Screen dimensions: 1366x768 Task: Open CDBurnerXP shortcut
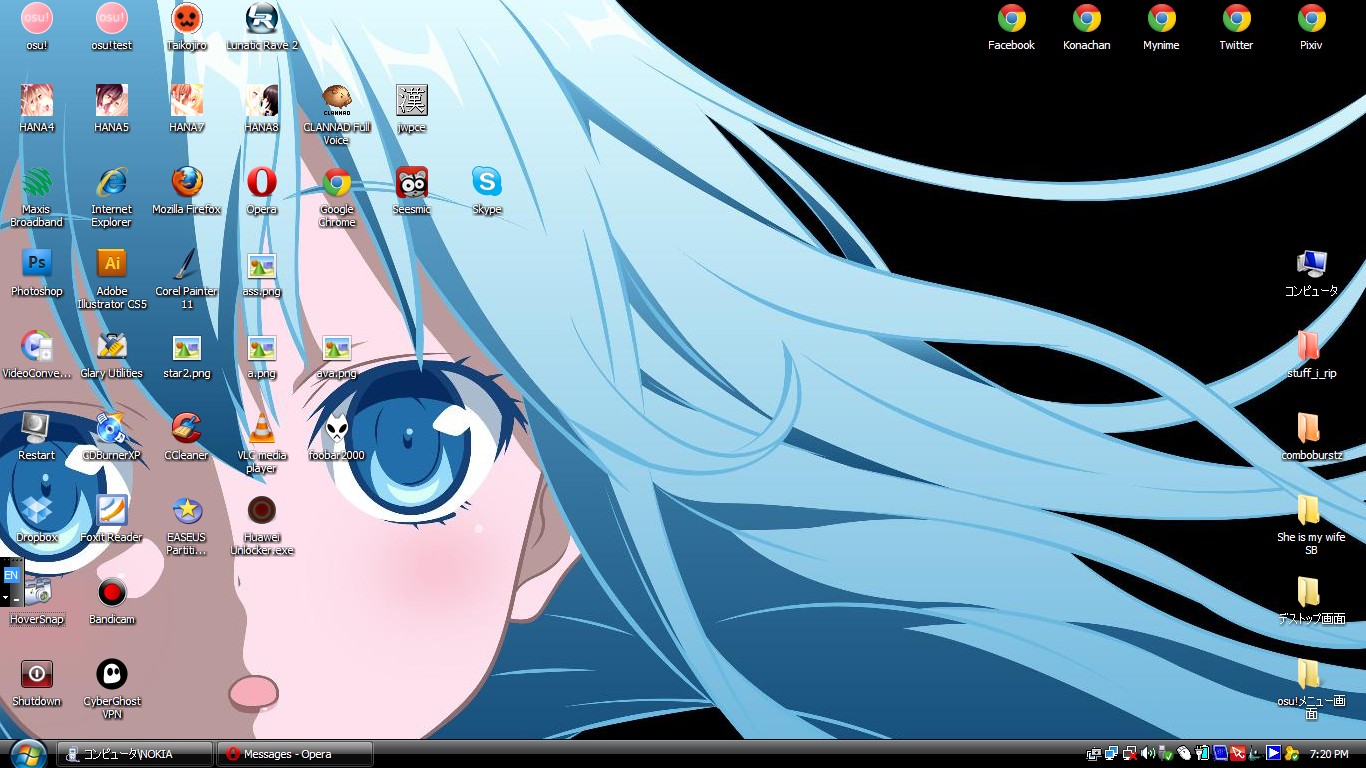click(x=111, y=437)
